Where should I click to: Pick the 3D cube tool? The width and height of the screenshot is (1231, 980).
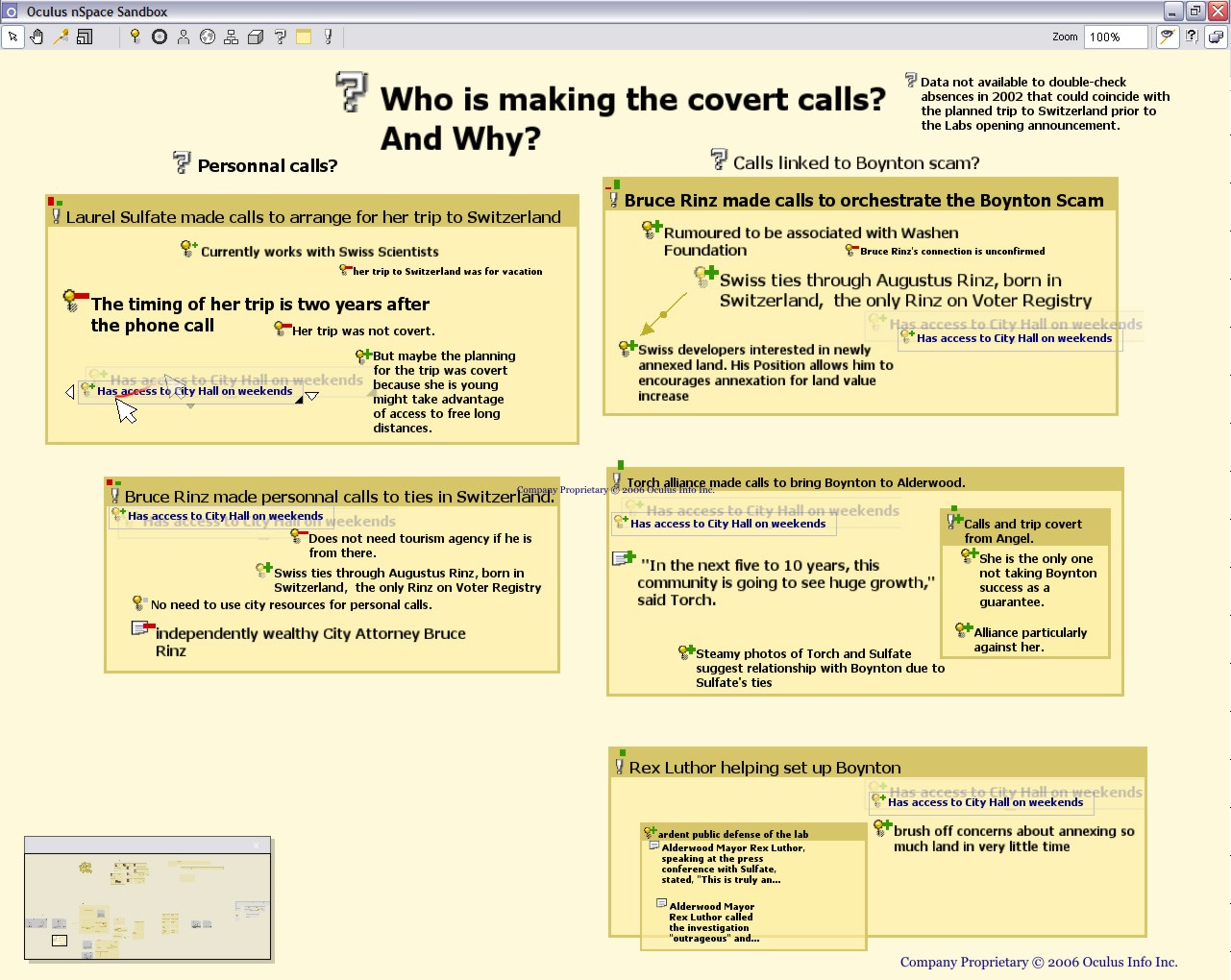pyautogui.click(x=256, y=37)
